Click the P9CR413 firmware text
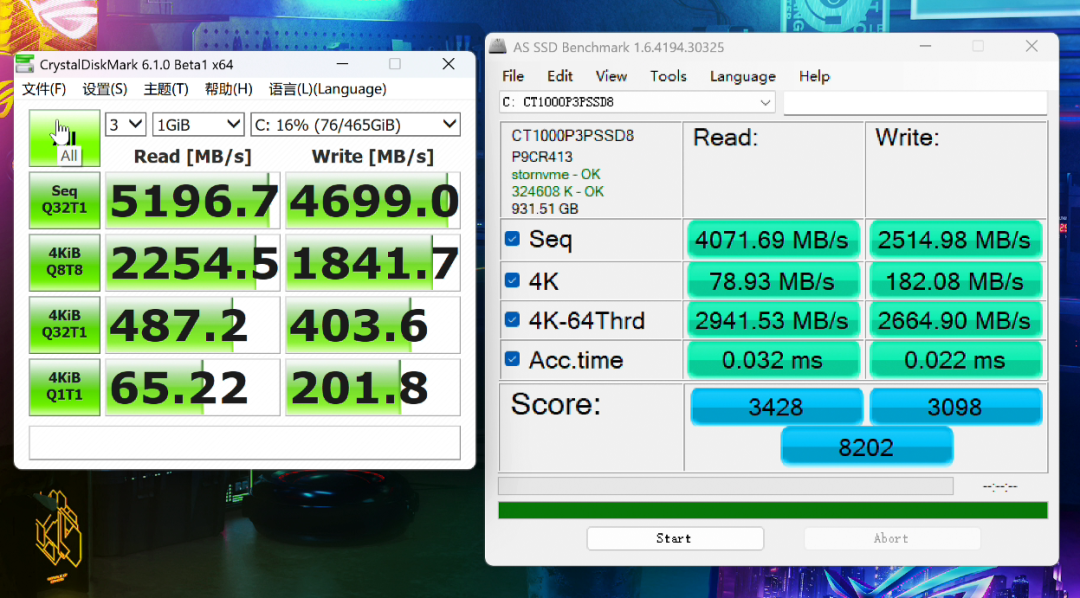Image resolution: width=1080 pixels, height=598 pixels. click(x=542, y=157)
